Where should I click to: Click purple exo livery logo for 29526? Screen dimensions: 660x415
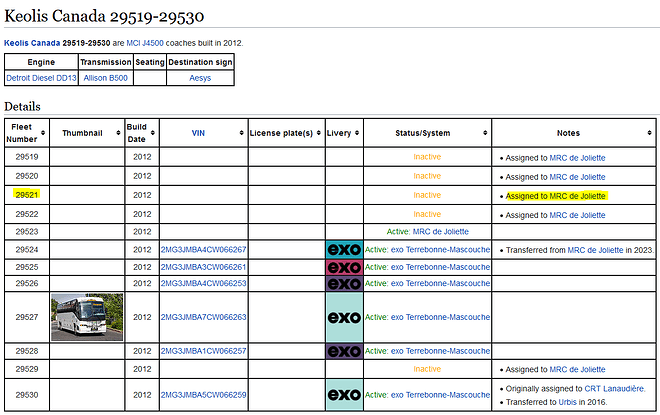[344, 283]
